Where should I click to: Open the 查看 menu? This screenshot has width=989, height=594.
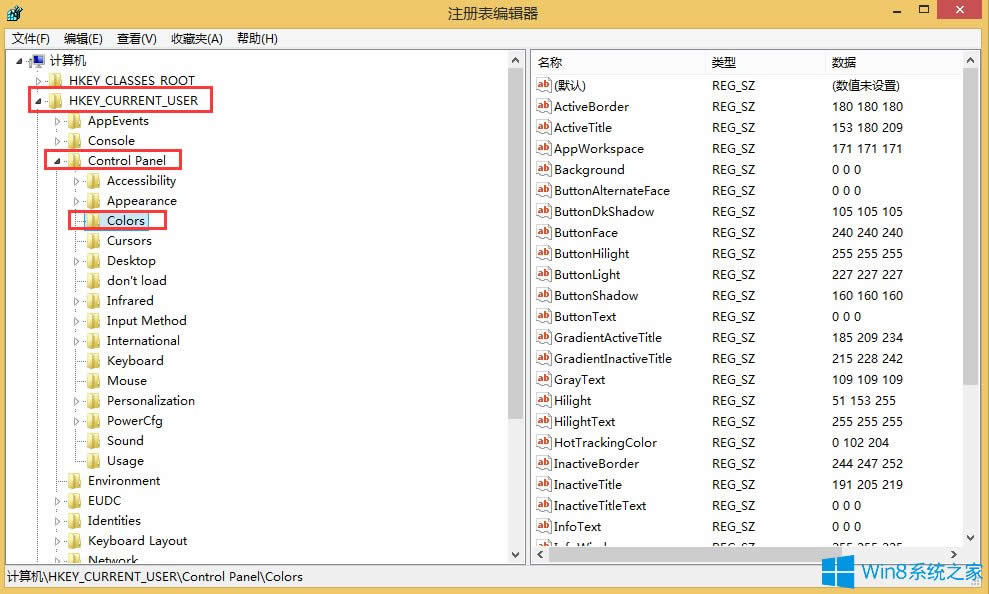point(136,38)
